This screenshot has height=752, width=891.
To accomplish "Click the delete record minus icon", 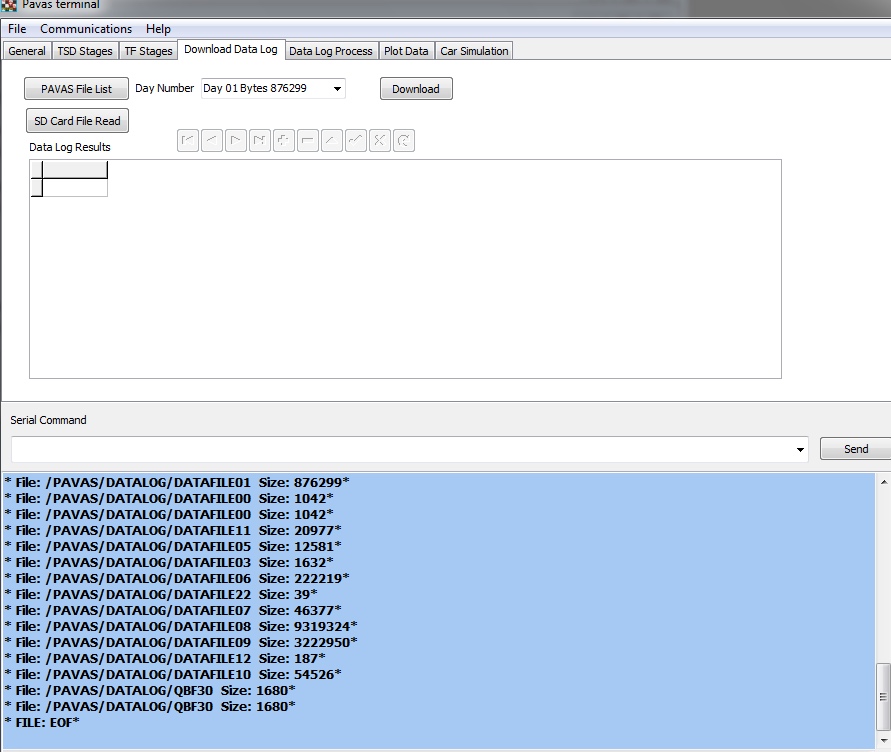I will tap(308, 141).
